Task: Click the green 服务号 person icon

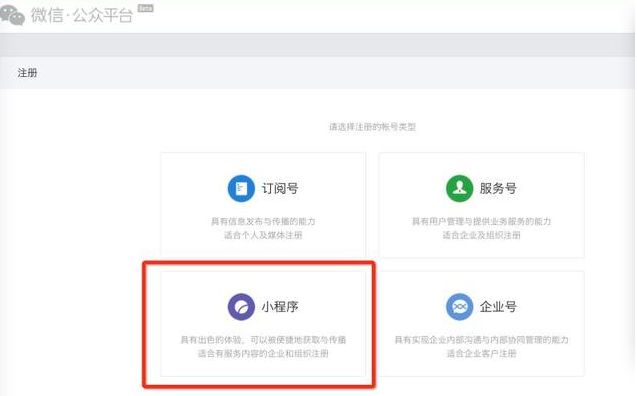Action: (459, 188)
